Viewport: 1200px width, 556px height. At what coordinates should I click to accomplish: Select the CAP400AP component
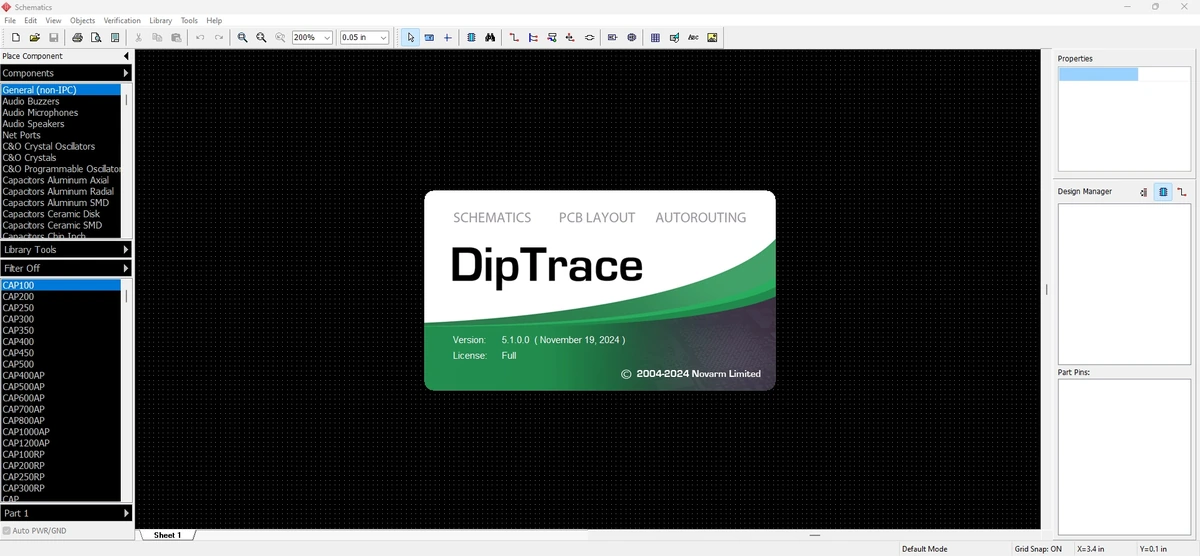60,375
